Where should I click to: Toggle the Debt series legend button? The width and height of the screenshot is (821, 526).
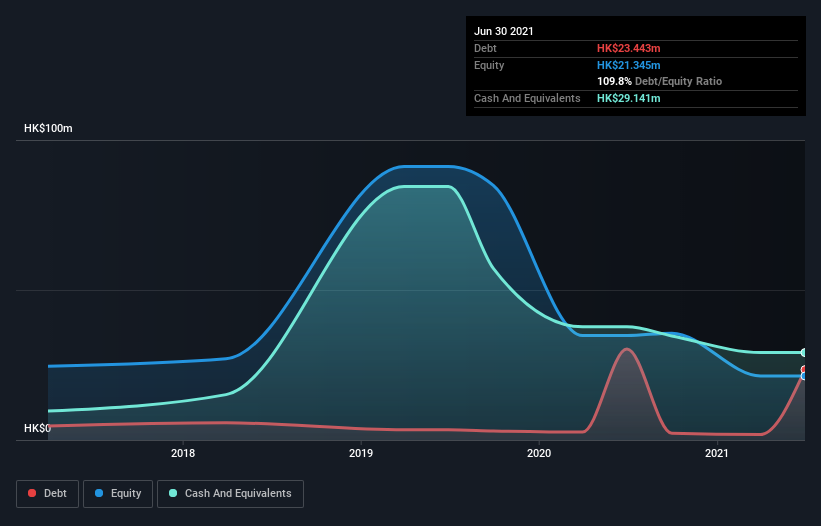[x=47, y=494]
